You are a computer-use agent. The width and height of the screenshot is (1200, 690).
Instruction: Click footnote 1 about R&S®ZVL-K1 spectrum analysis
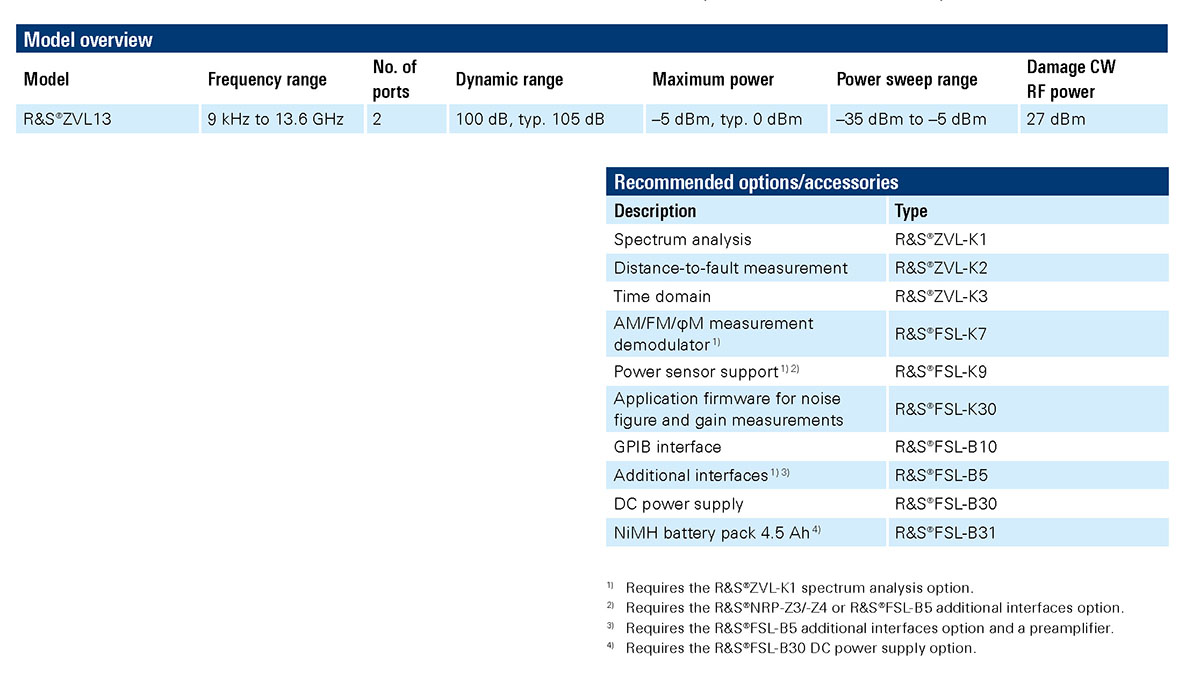pos(789,588)
